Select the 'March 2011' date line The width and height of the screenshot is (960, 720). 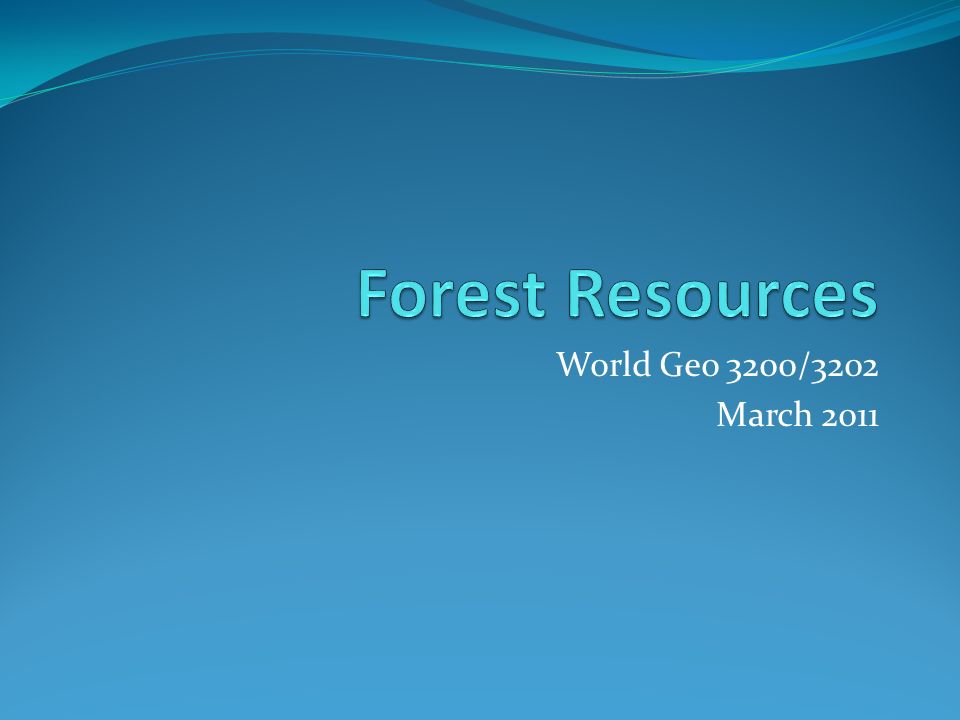tap(797, 414)
